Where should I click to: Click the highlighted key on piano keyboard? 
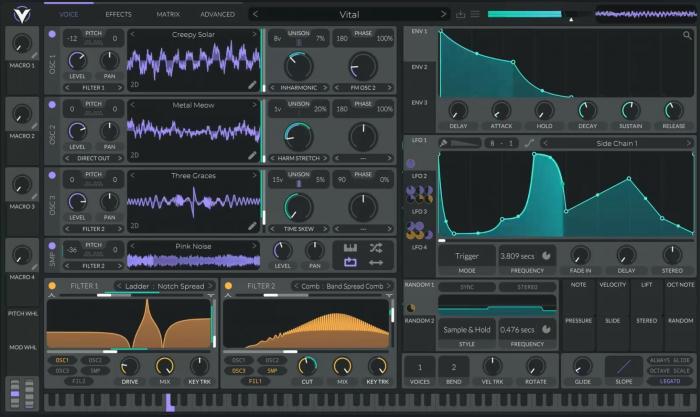pyautogui.click(x=170, y=403)
